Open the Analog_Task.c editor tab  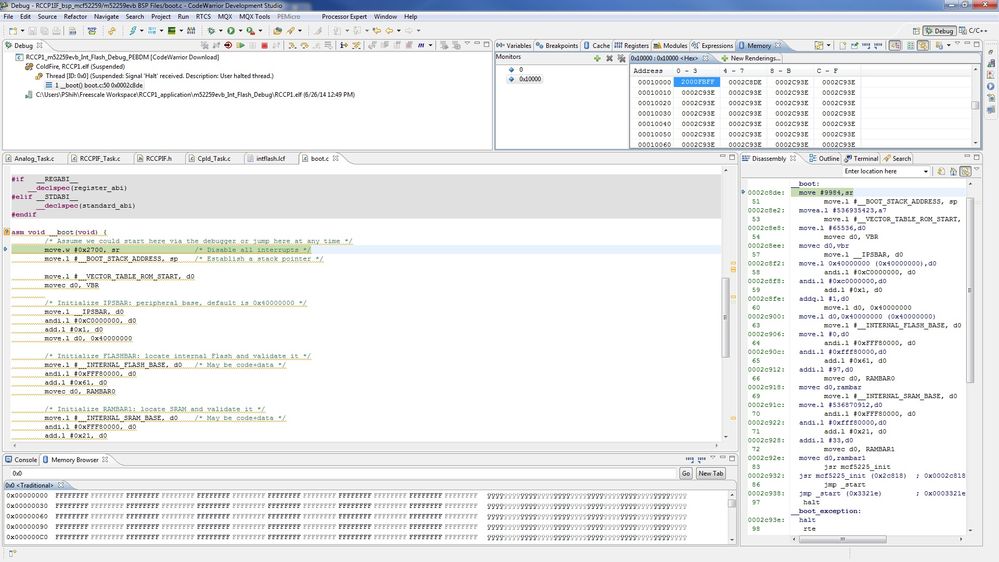coord(34,158)
